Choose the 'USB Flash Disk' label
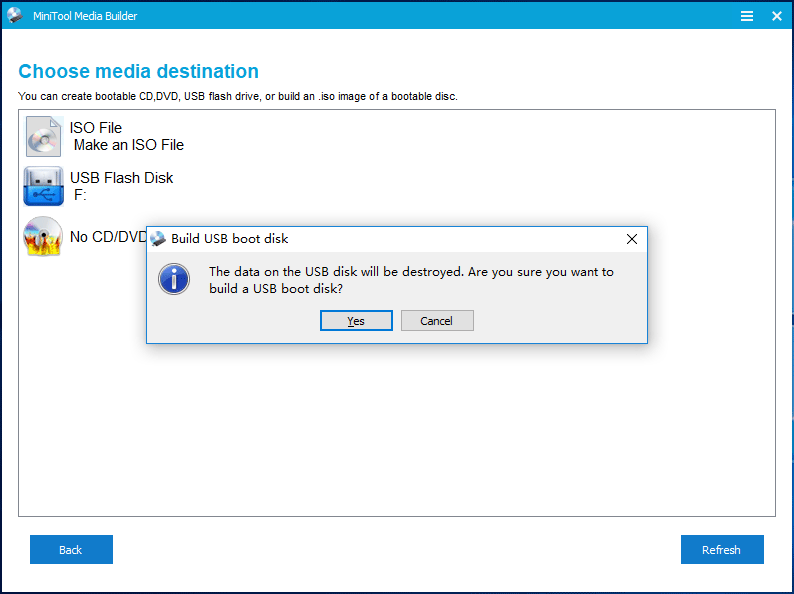This screenshot has width=794, height=594. (x=122, y=178)
